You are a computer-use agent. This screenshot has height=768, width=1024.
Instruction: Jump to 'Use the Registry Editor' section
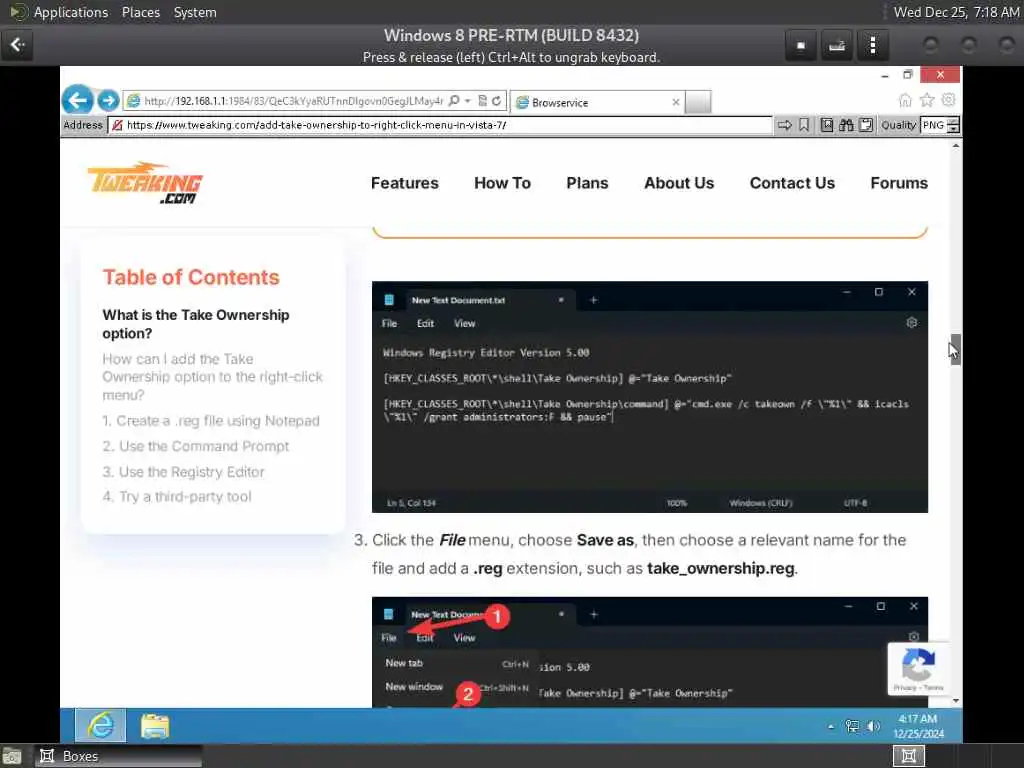tap(184, 472)
